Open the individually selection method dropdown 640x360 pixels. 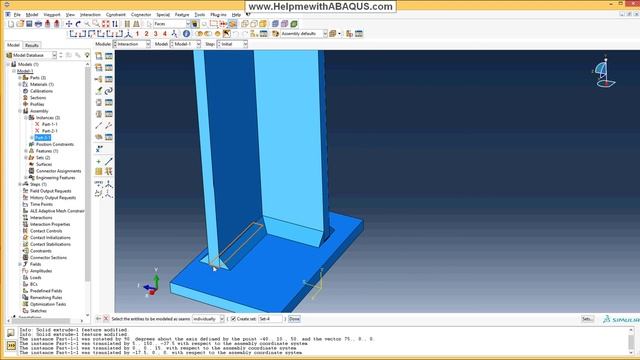coord(208,319)
